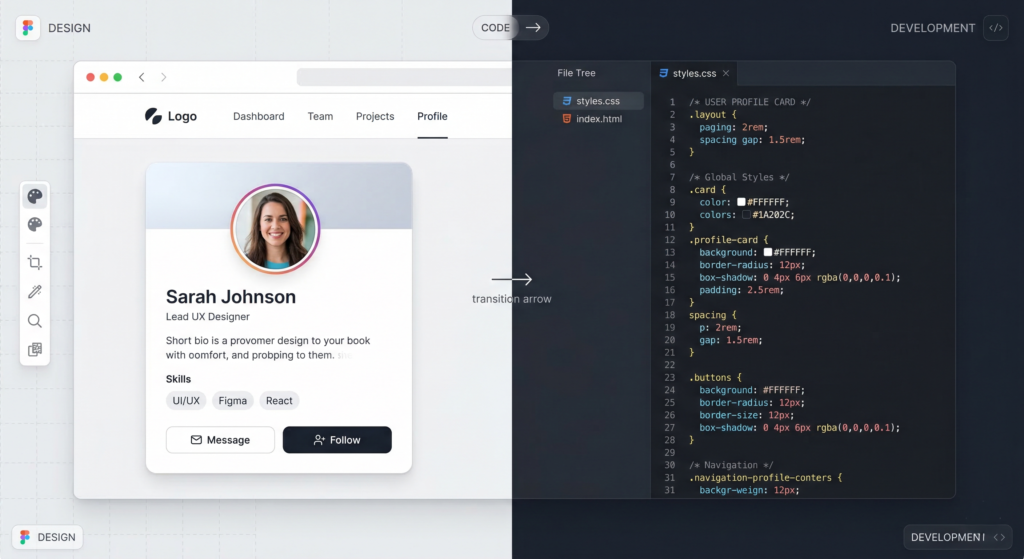Click the add-person icon in the Follow button
The image size is (1024, 559).
coord(319,440)
